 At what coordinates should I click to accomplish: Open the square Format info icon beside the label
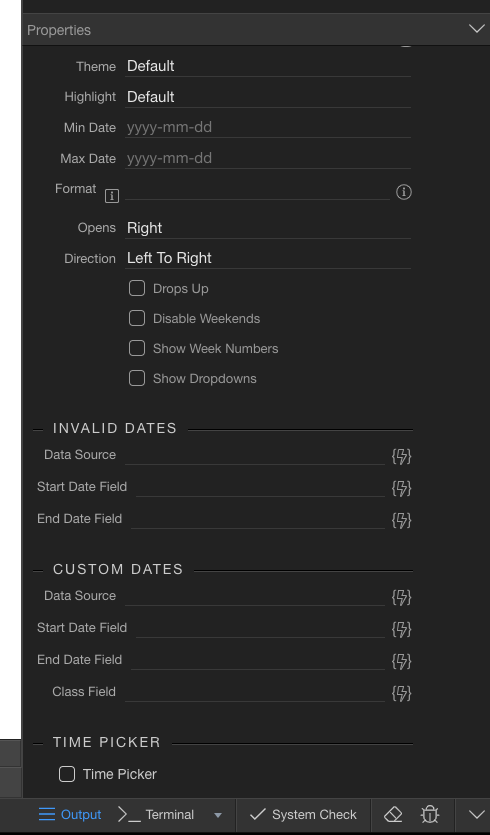tap(112, 196)
